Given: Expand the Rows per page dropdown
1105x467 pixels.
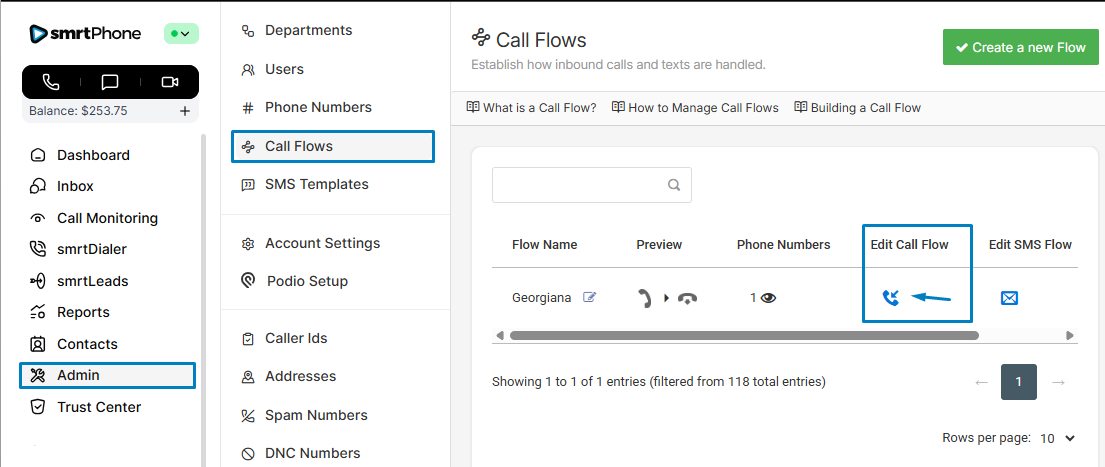Looking at the screenshot, I should click(1058, 438).
